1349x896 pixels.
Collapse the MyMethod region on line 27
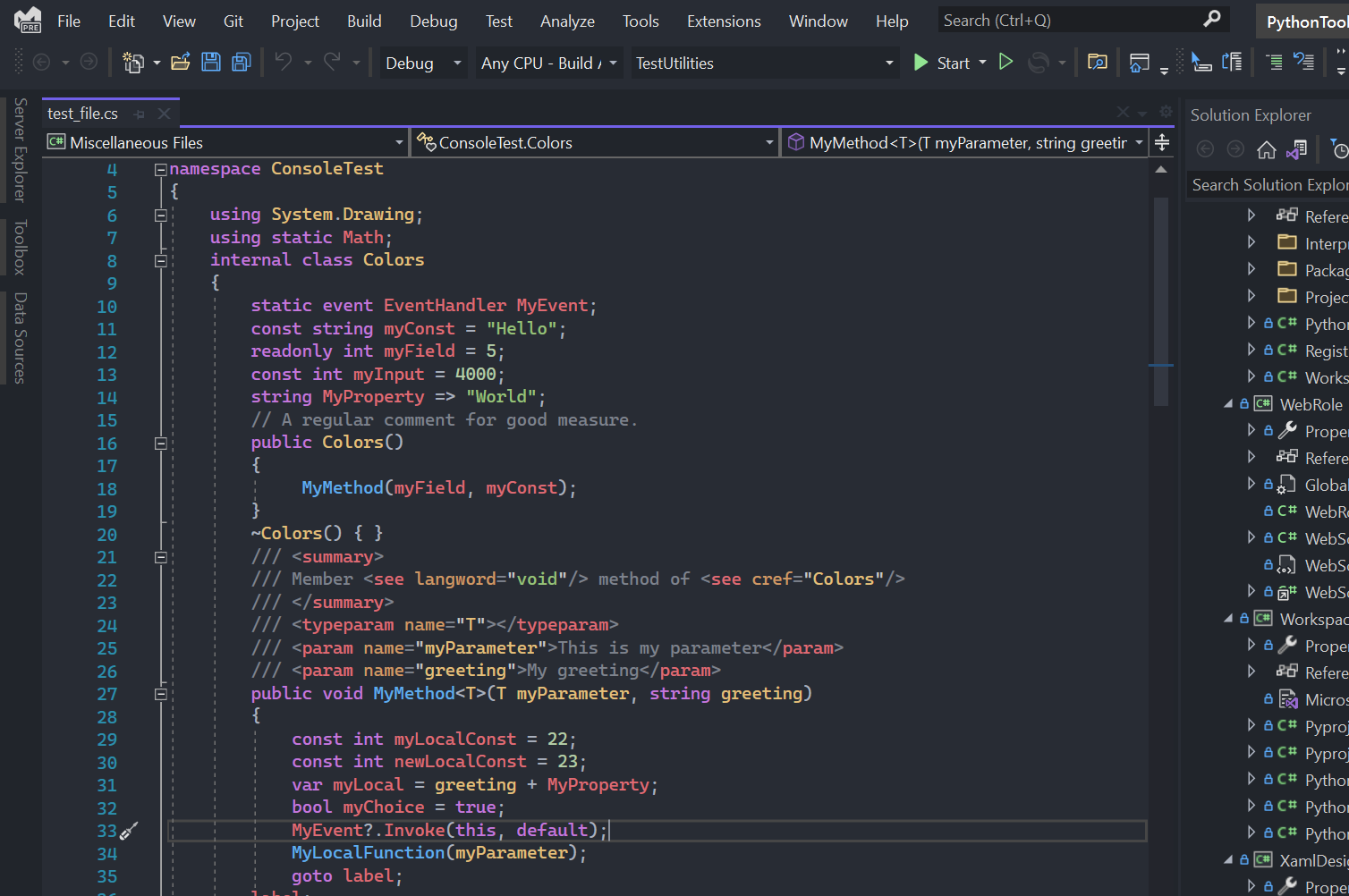160,694
